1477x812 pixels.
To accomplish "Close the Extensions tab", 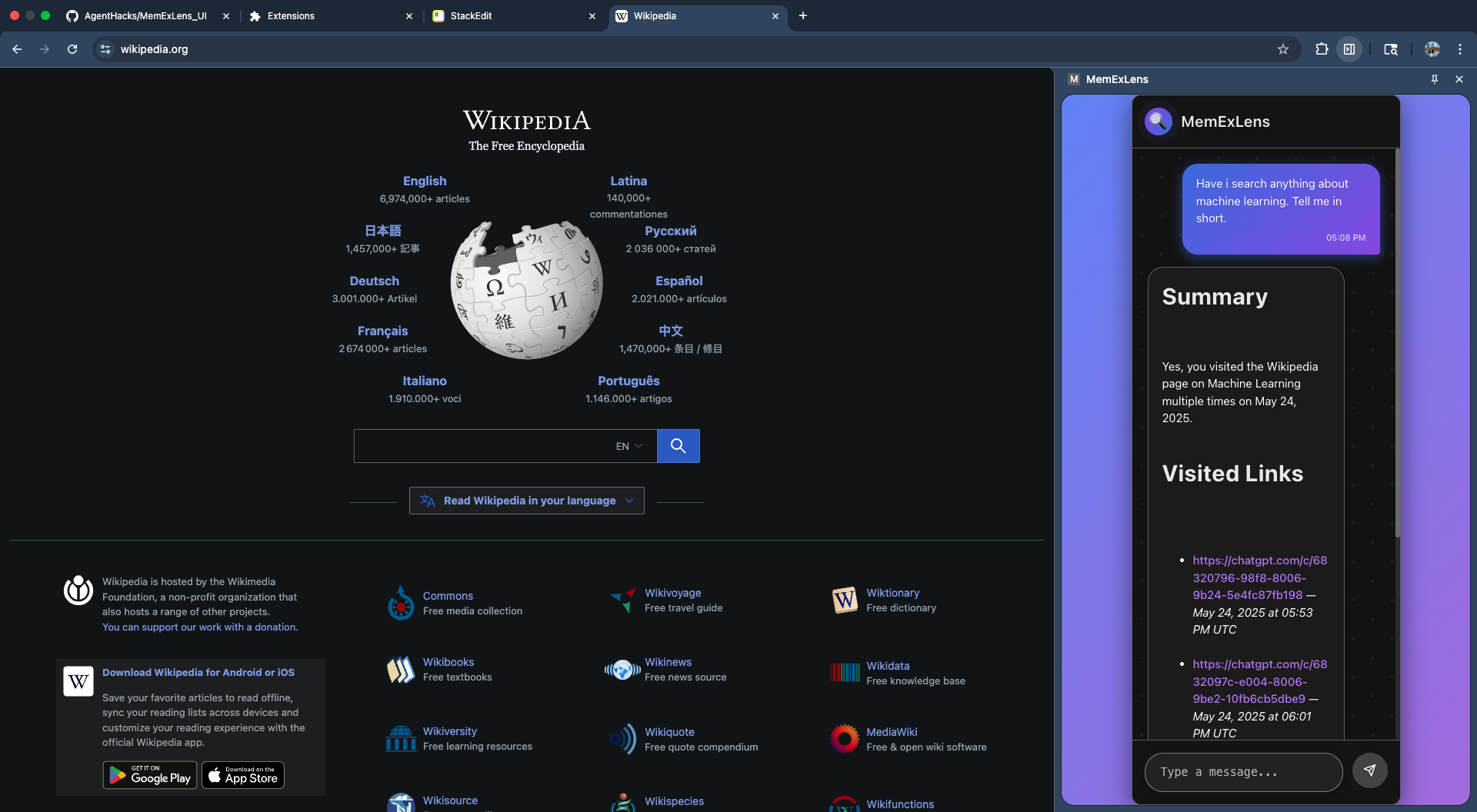I will coord(409,15).
